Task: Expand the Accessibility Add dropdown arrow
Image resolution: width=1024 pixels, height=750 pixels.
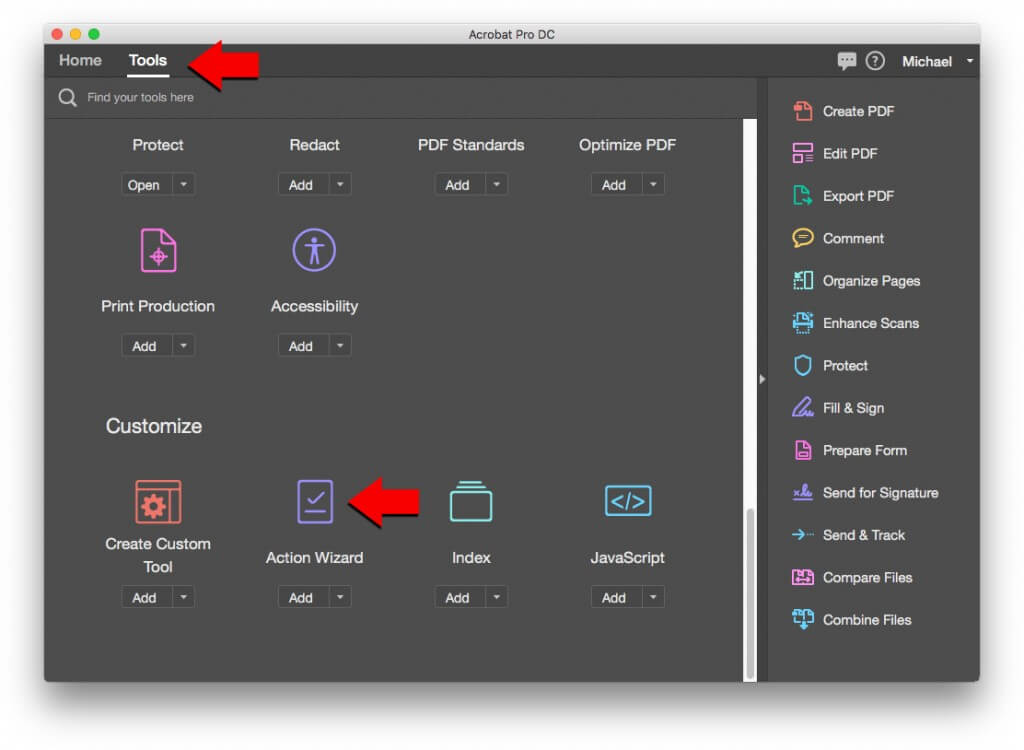Action: 340,346
